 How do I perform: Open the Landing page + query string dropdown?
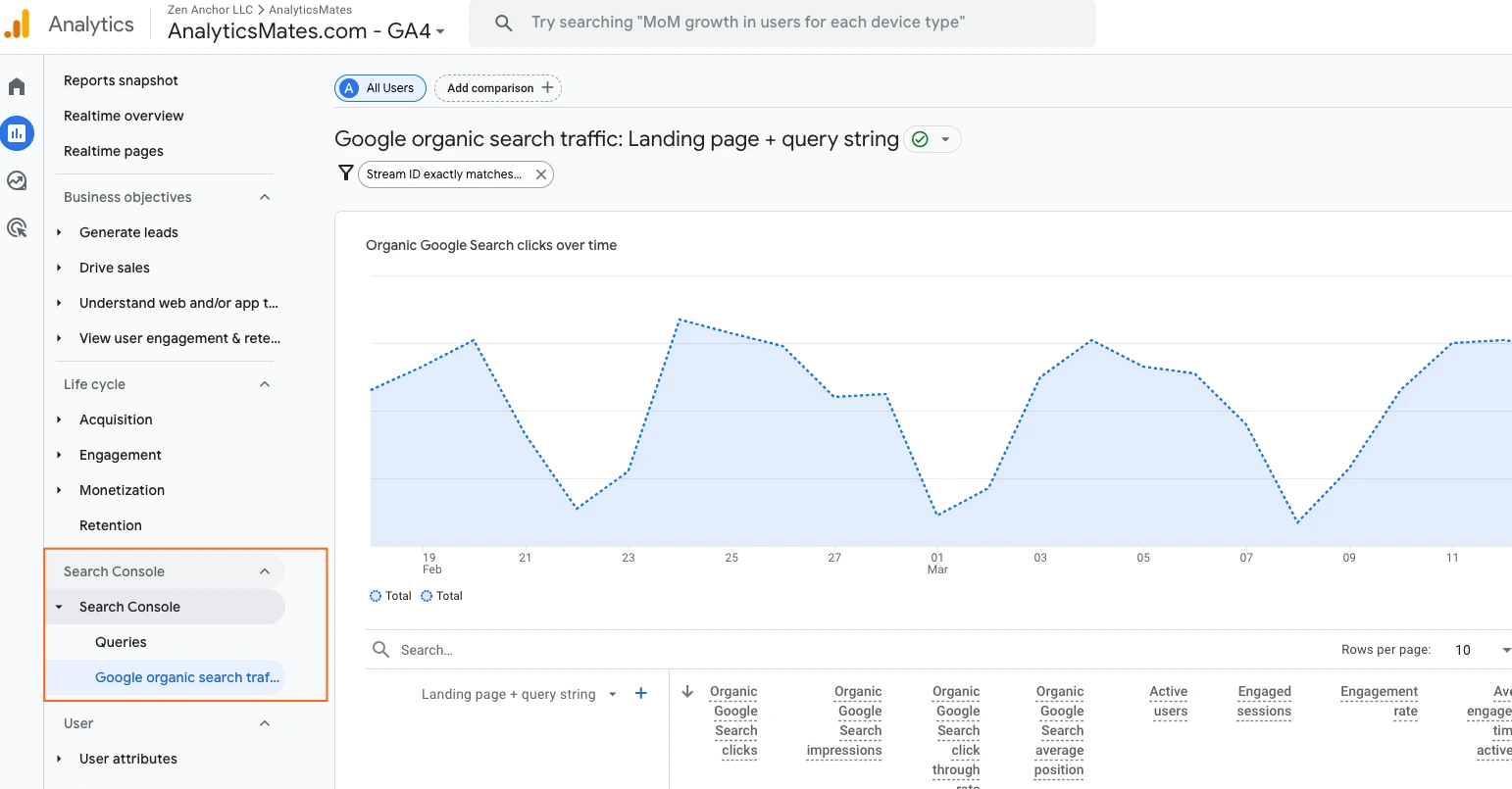pyautogui.click(x=519, y=694)
